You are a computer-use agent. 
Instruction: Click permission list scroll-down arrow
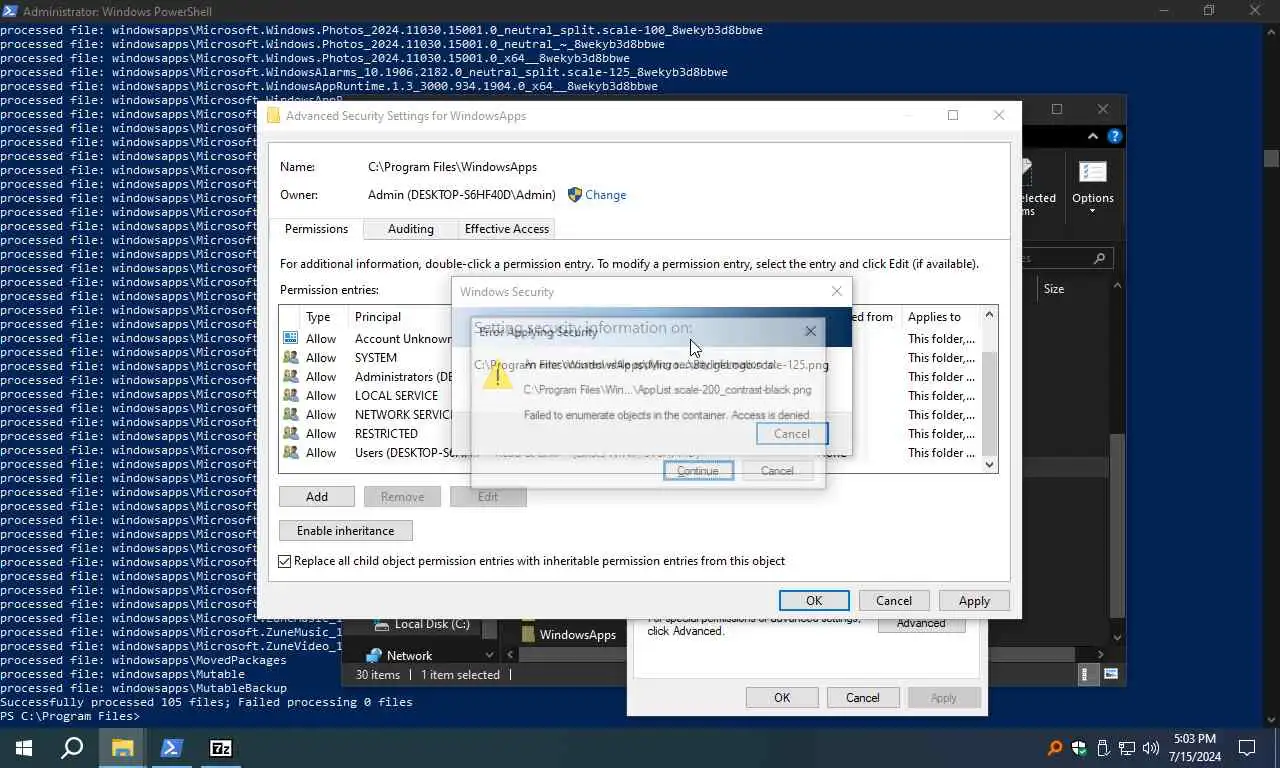tap(990, 464)
